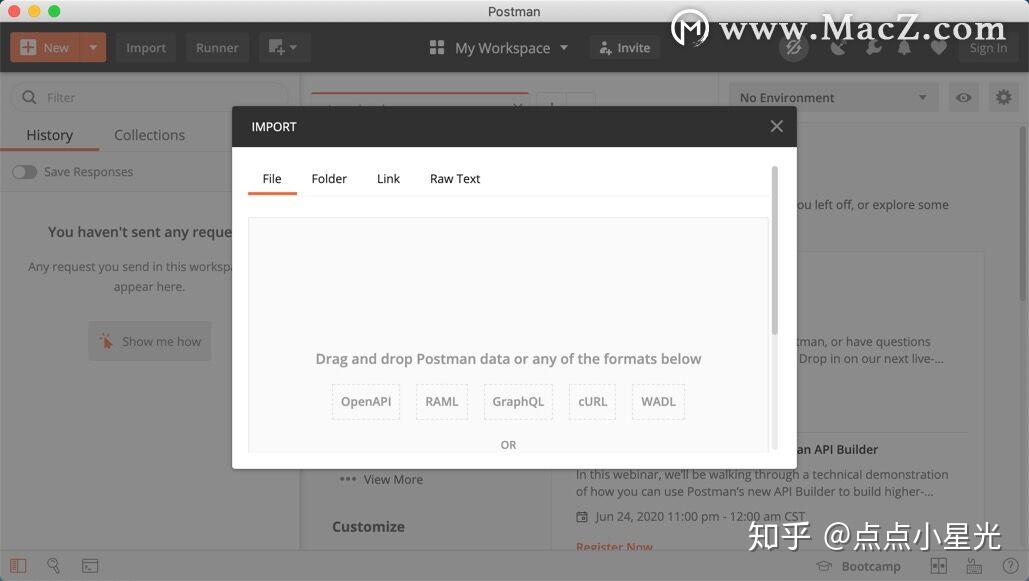Click the Import dialog scrollbar

tap(774, 249)
